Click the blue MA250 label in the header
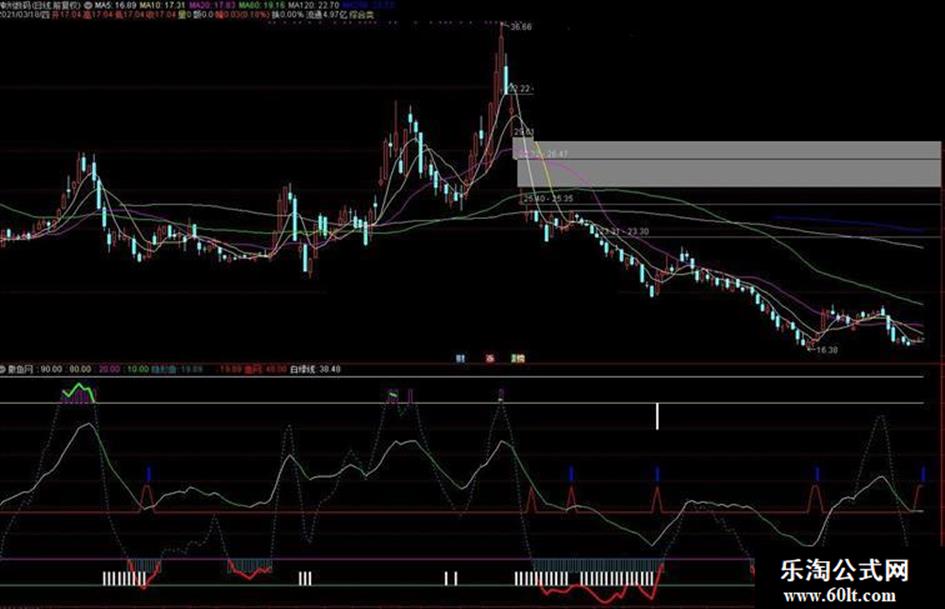 [x=368, y=5]
